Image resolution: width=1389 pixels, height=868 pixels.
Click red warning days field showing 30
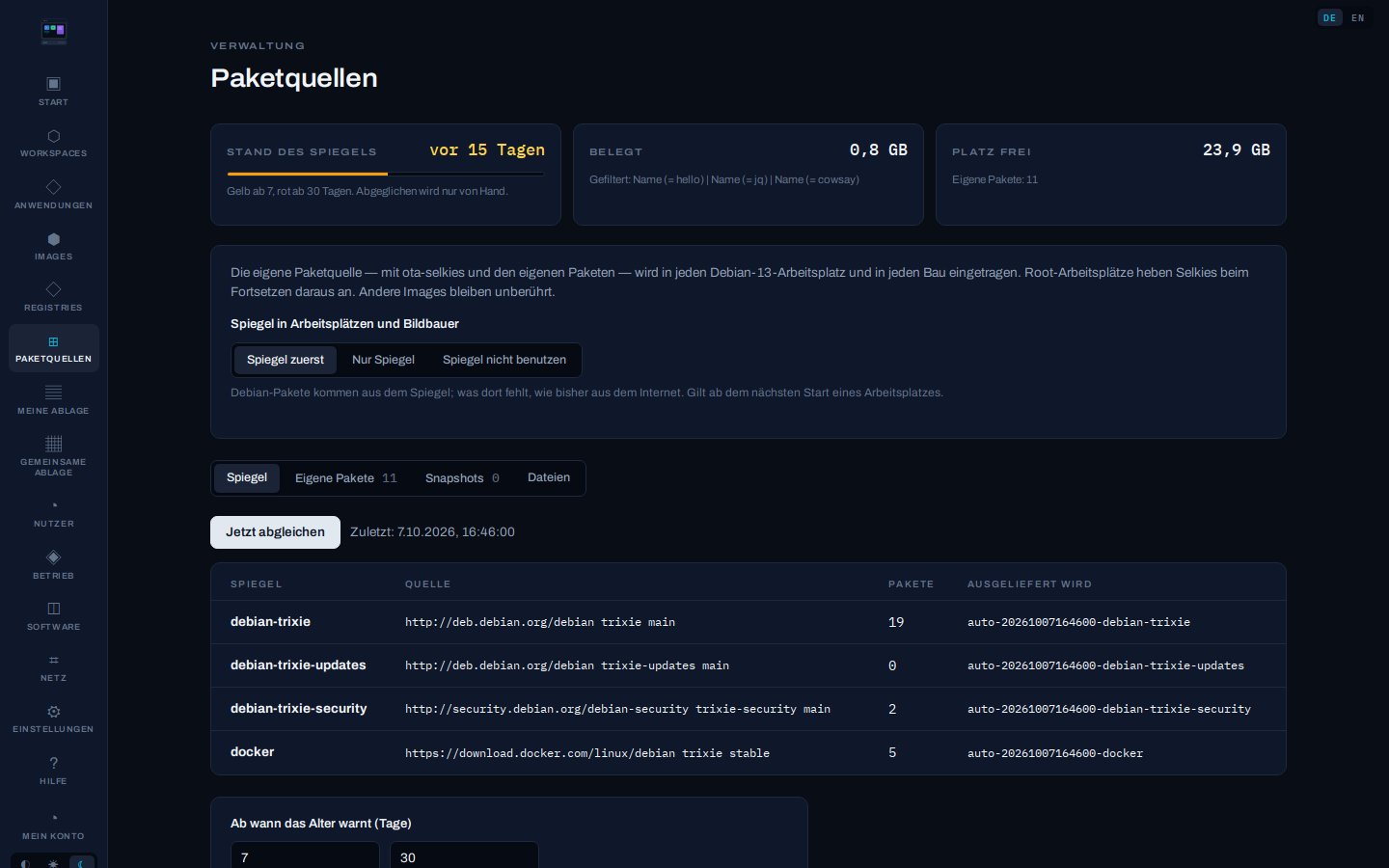(x=464, y=856)
